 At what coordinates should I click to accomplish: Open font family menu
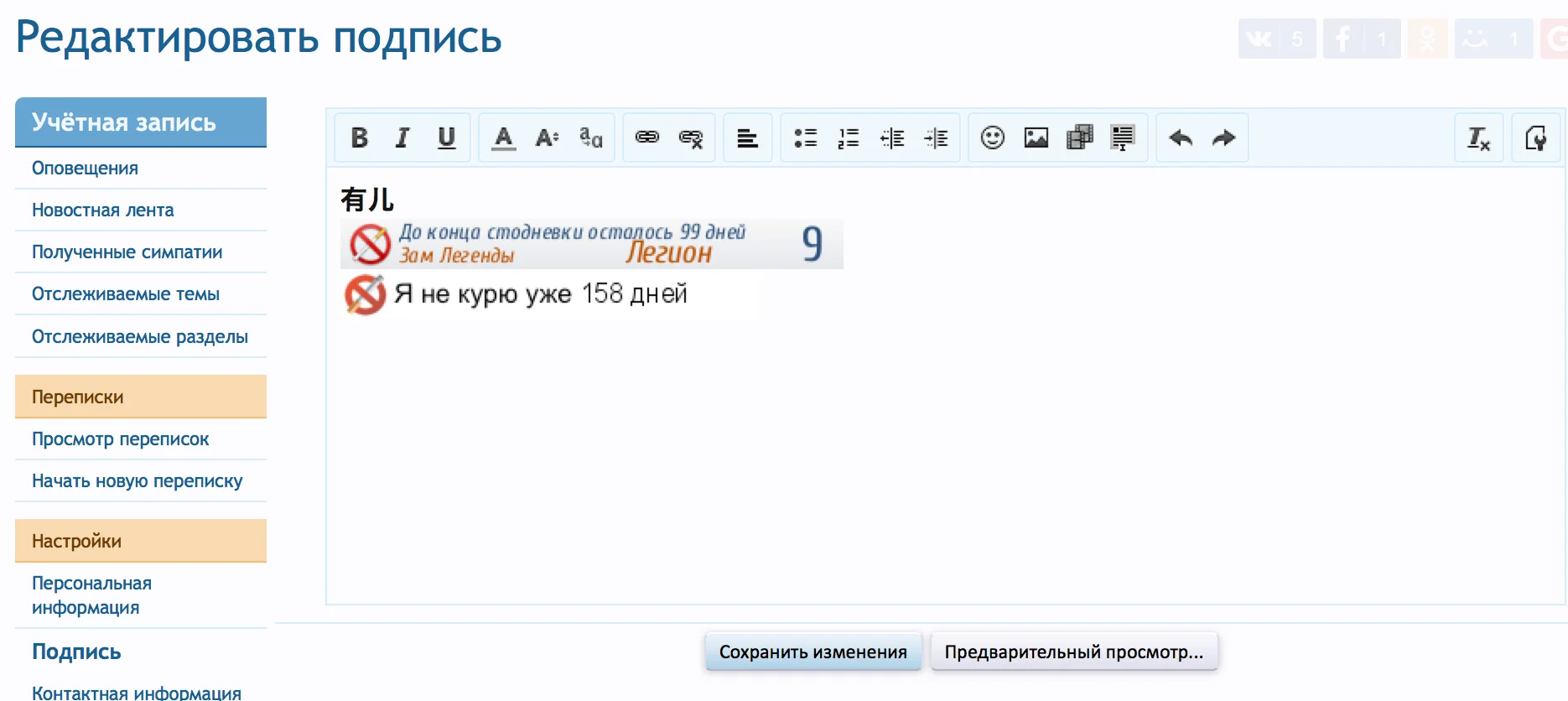(590, 138)
